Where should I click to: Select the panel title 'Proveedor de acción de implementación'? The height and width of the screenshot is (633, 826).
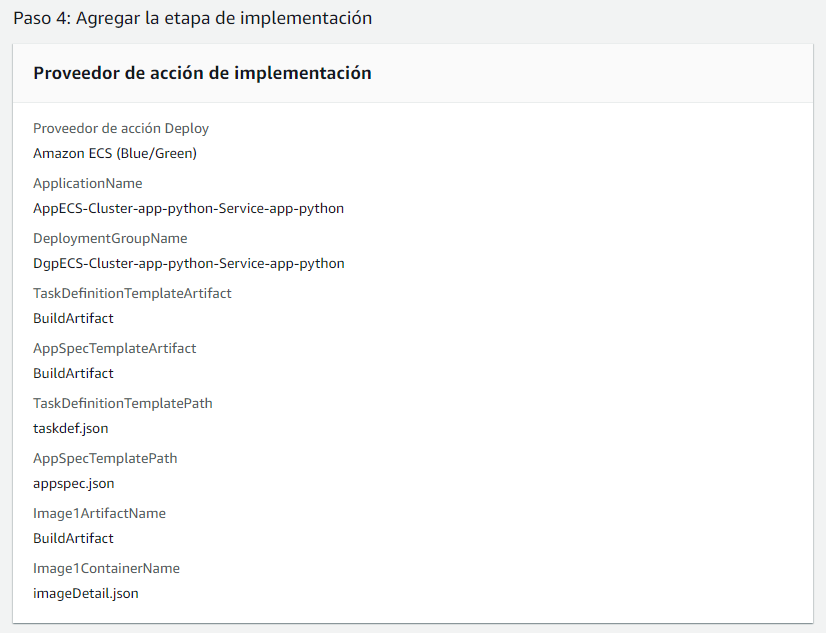(x=202, y=73)
